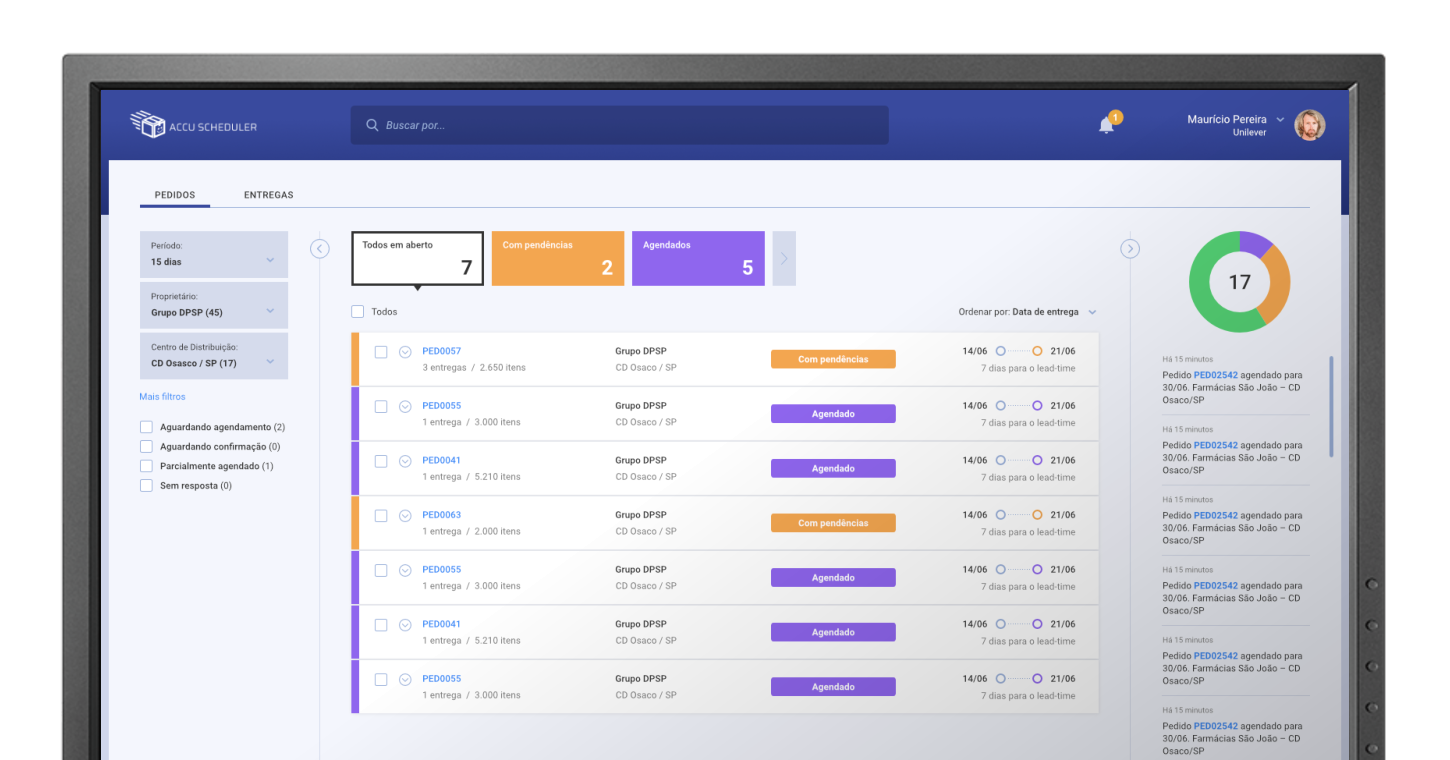Click the Accu Scheduler logo
Image resolution: width=1450 pixels, height=760 pixels.
point(193,125)
